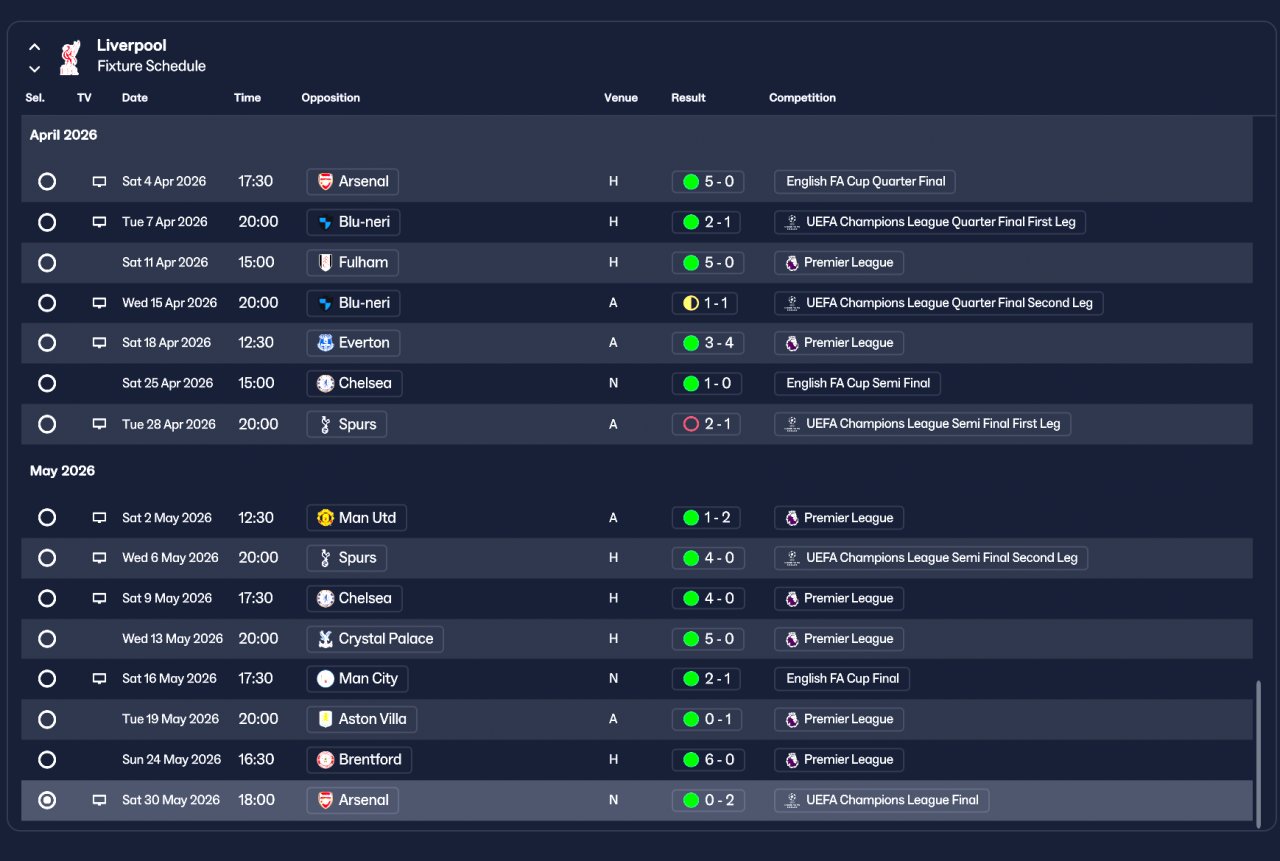Click TV icon for Sat 16 May Man City match
The height and width of the screenshot is (861, 1280).
pyautogui.click(x=99, y=679)
